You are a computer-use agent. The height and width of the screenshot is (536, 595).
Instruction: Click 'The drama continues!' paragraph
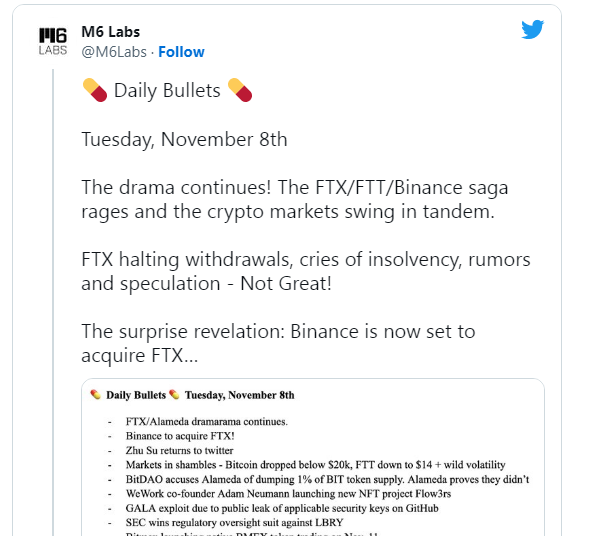point(294,200)
